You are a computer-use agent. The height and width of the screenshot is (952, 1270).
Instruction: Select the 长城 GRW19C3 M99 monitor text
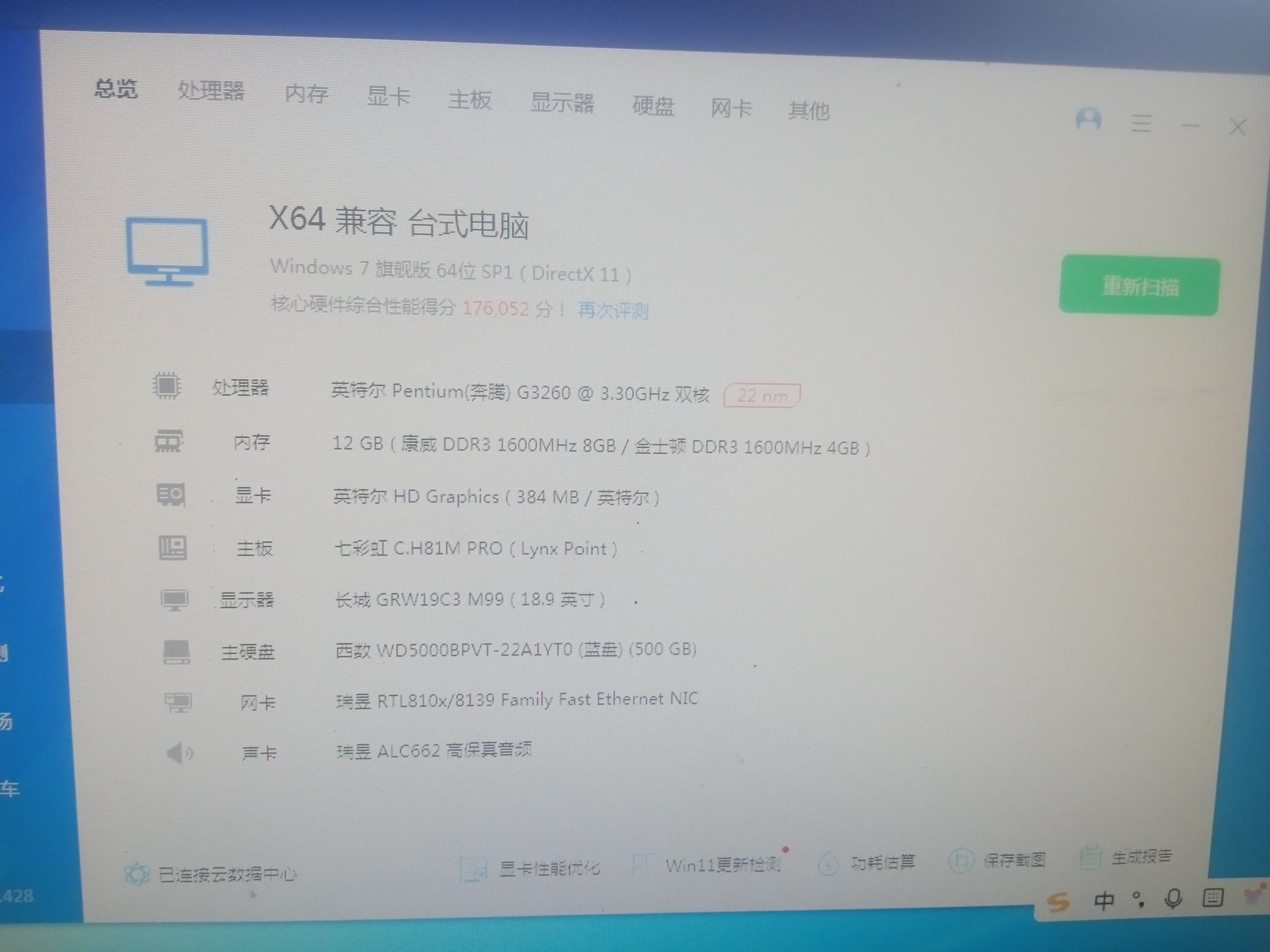(x=470, y=600)
